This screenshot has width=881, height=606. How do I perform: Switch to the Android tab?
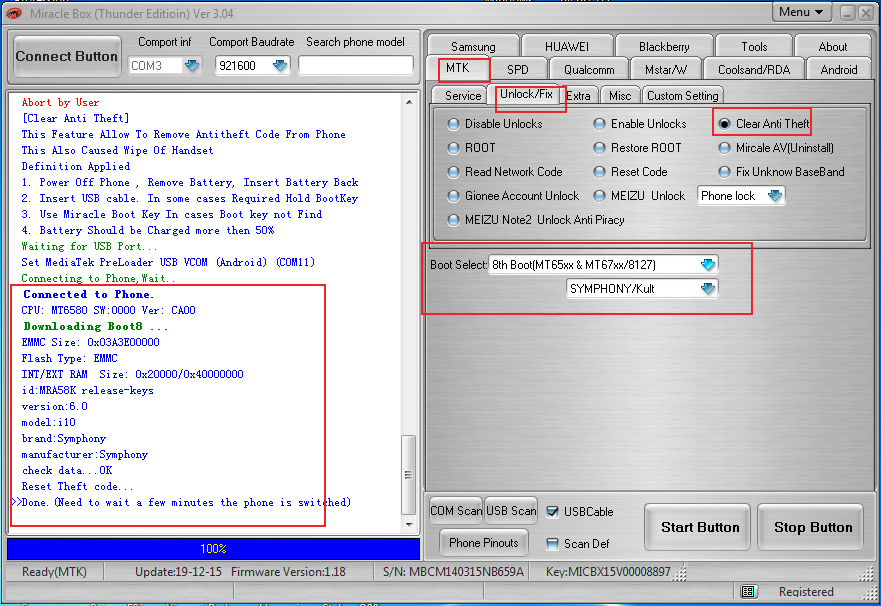pyautogui.click(x=839, y=70)
